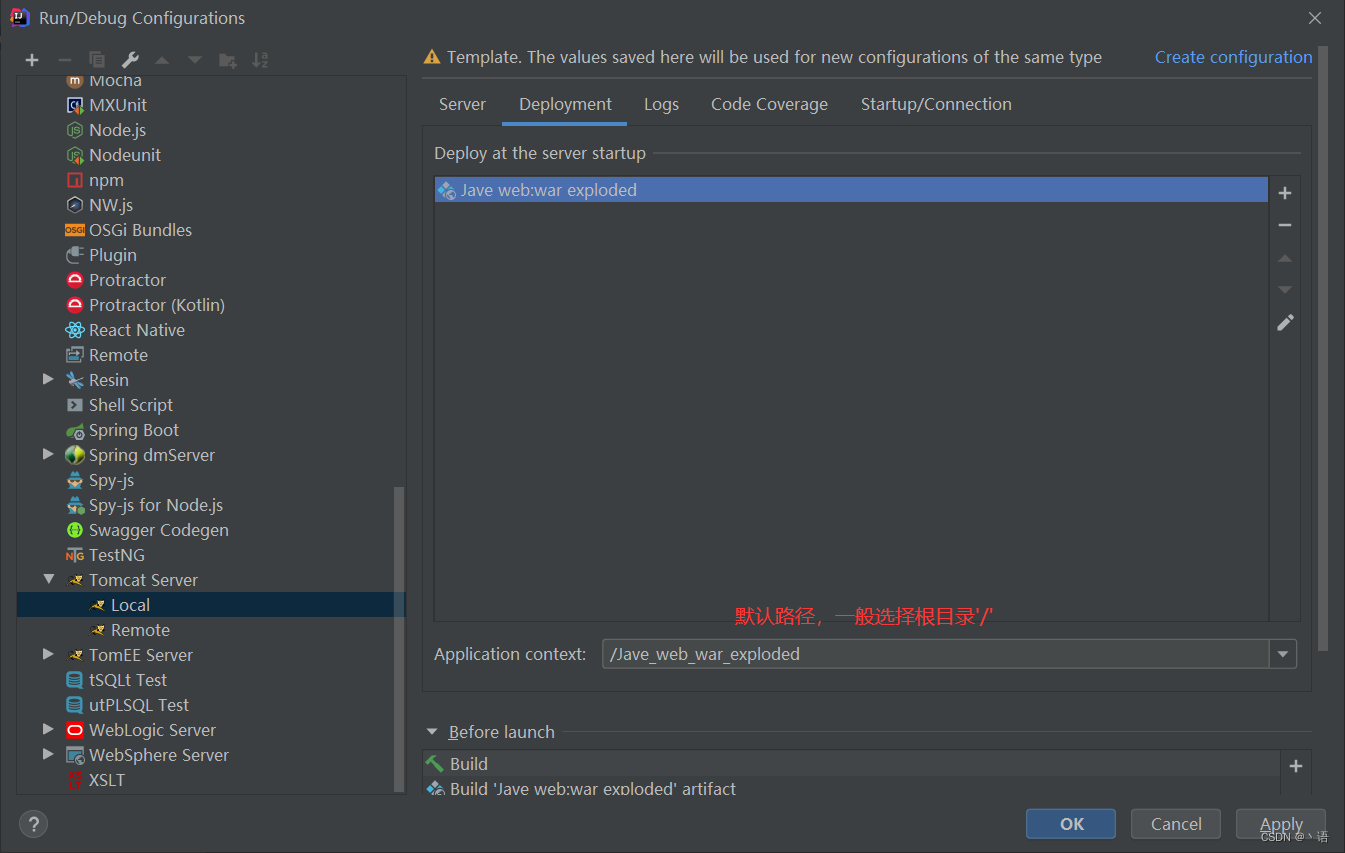Viewport: 1345px width, 853px height.
Task: Open edit templates with wrench icon
Action: (129, 60)
